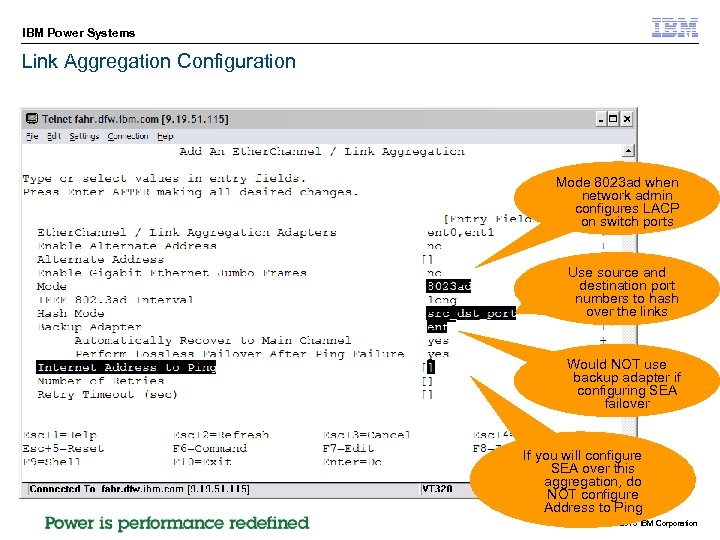The image size is (720, 540).
Task: Click the Backup Adapter ent value
Action: click(x=437, y=327)
